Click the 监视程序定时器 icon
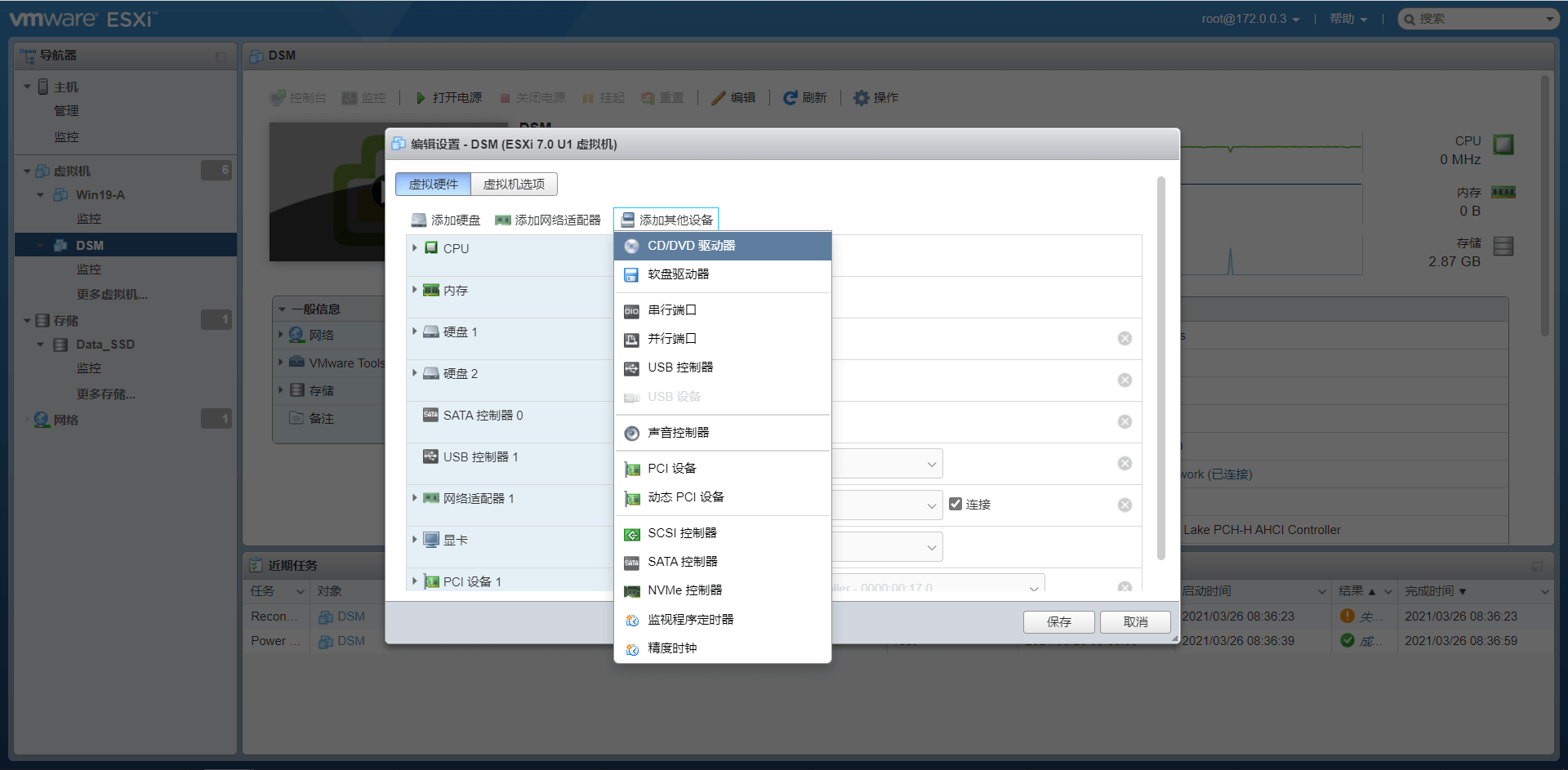This screenshot has width=1568, height=770. 631,620
